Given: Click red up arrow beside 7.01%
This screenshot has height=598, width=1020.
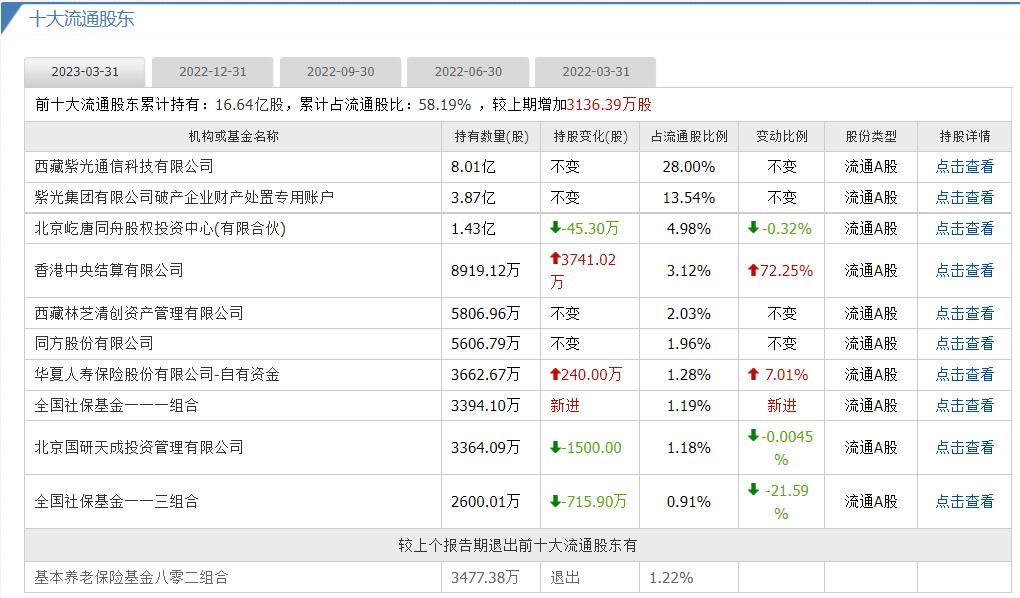Looking at the screenshot, I should coord(753,374).
